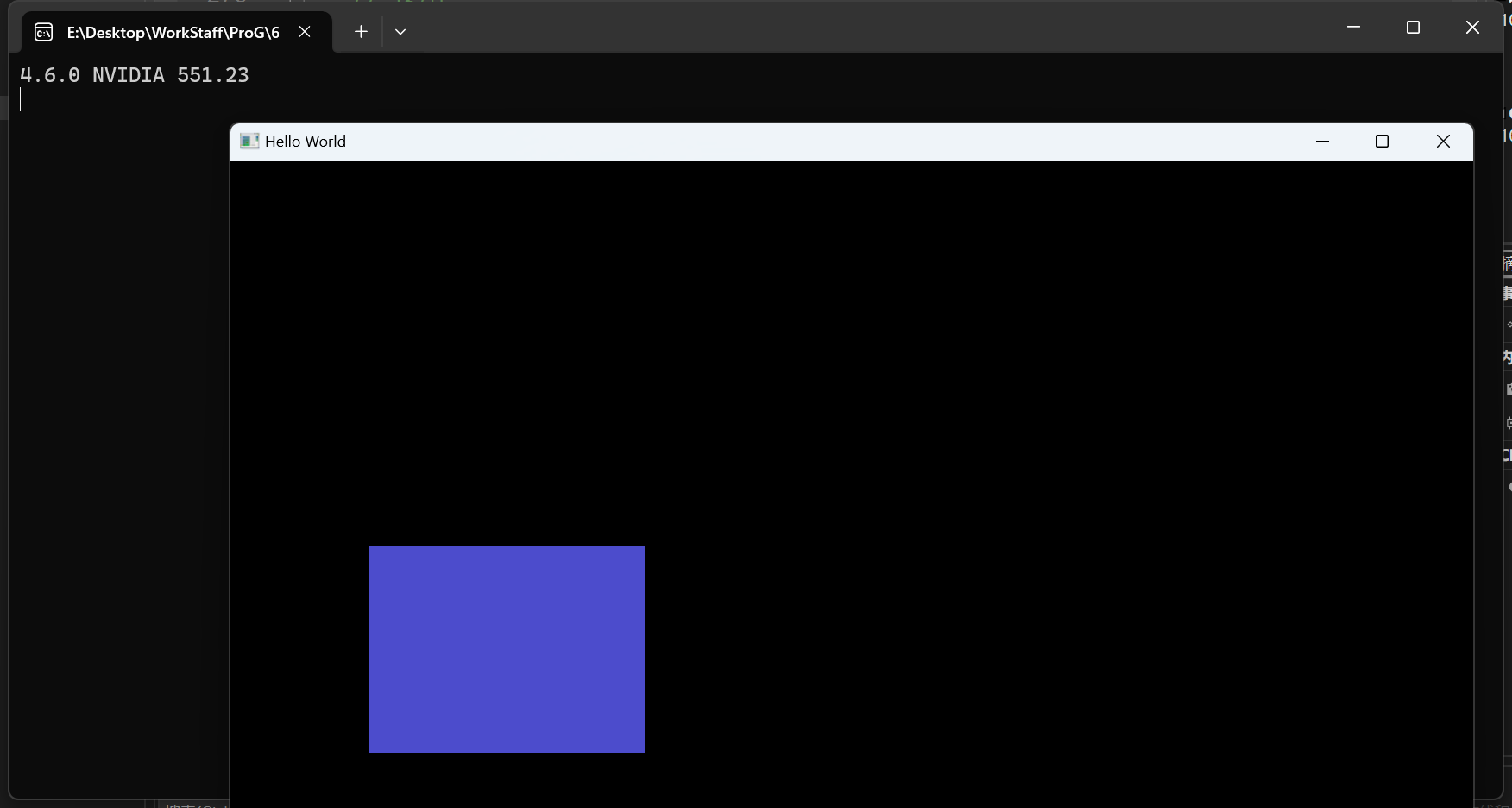Viewport: 1512px width, 808px height.
Task: Click the minimize icon on the Hello World window
Action: click(x=1323, y=142)
